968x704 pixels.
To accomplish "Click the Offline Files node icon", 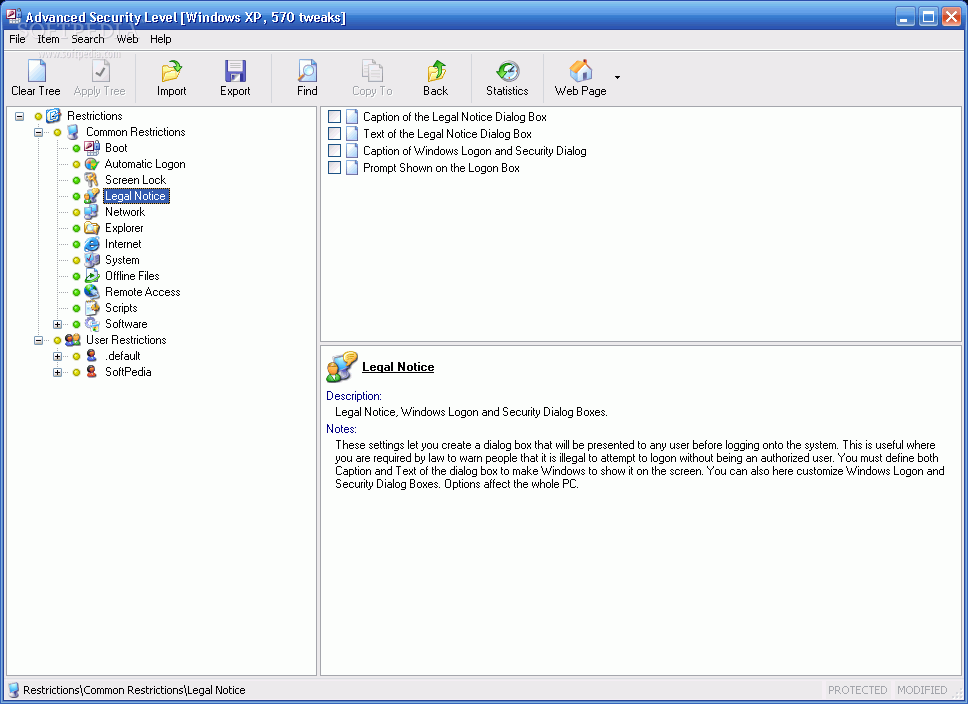I will (x=91, y=276).
